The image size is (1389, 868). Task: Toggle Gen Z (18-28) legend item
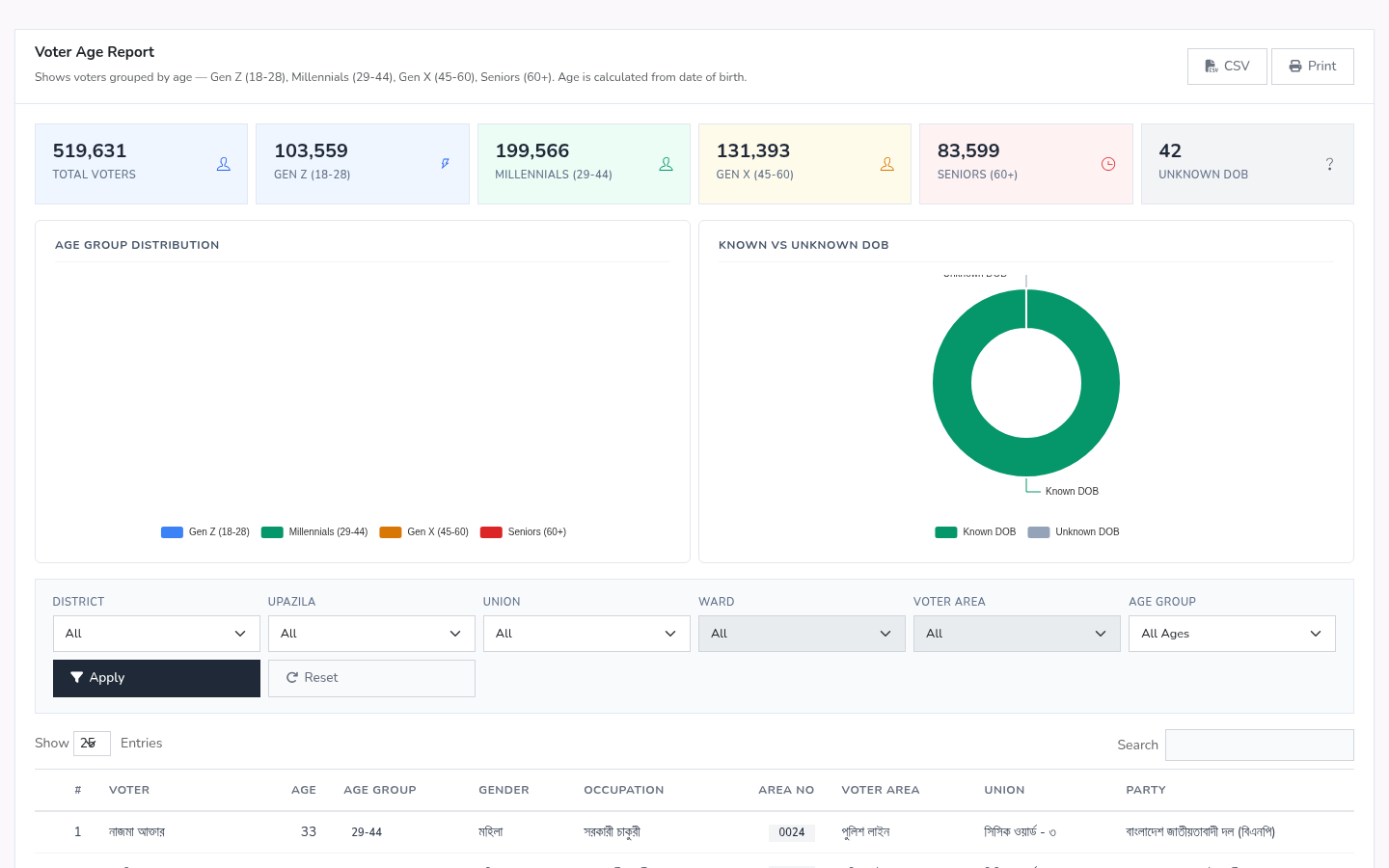205,532
